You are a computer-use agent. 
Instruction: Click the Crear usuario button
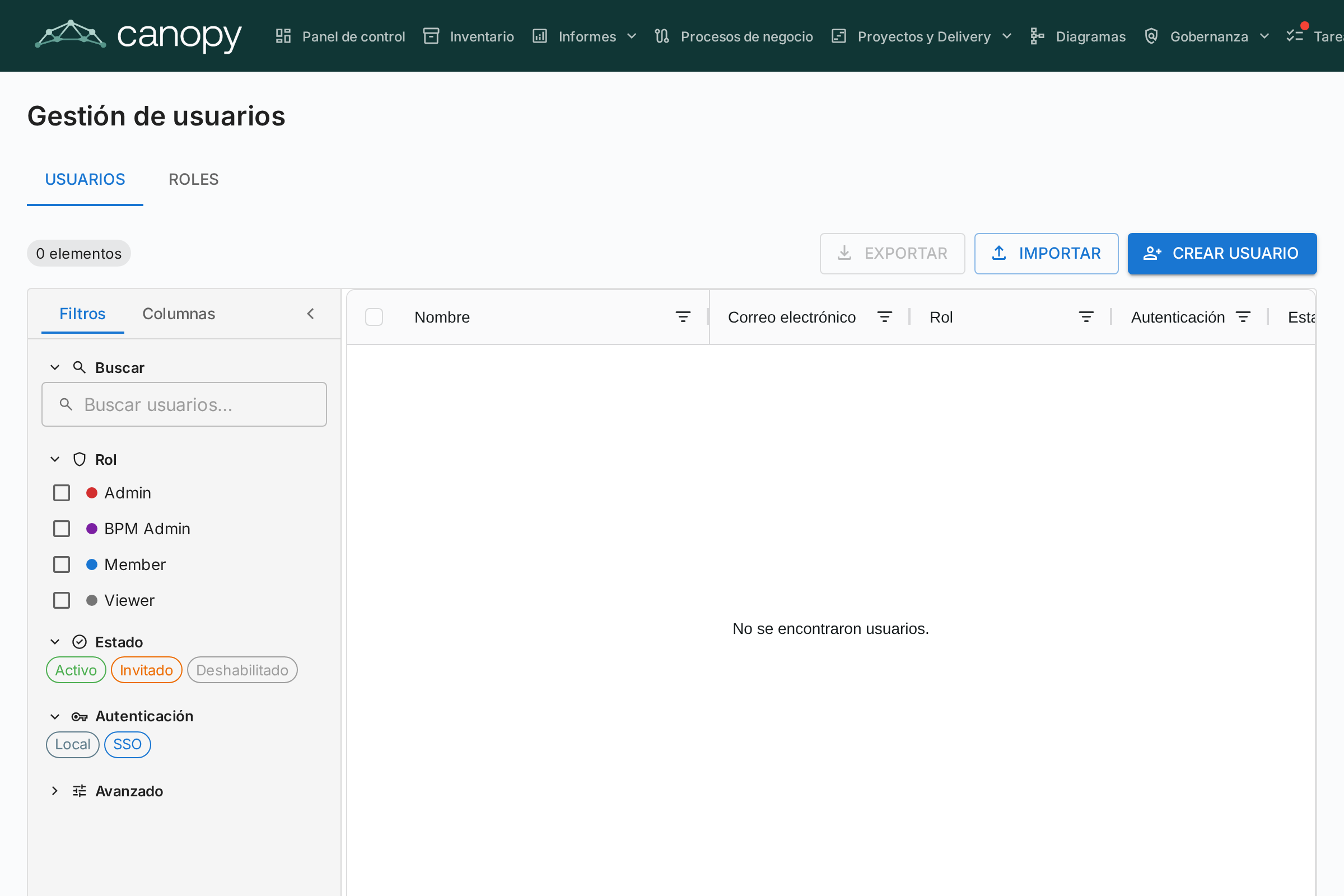pos(1222,253)
